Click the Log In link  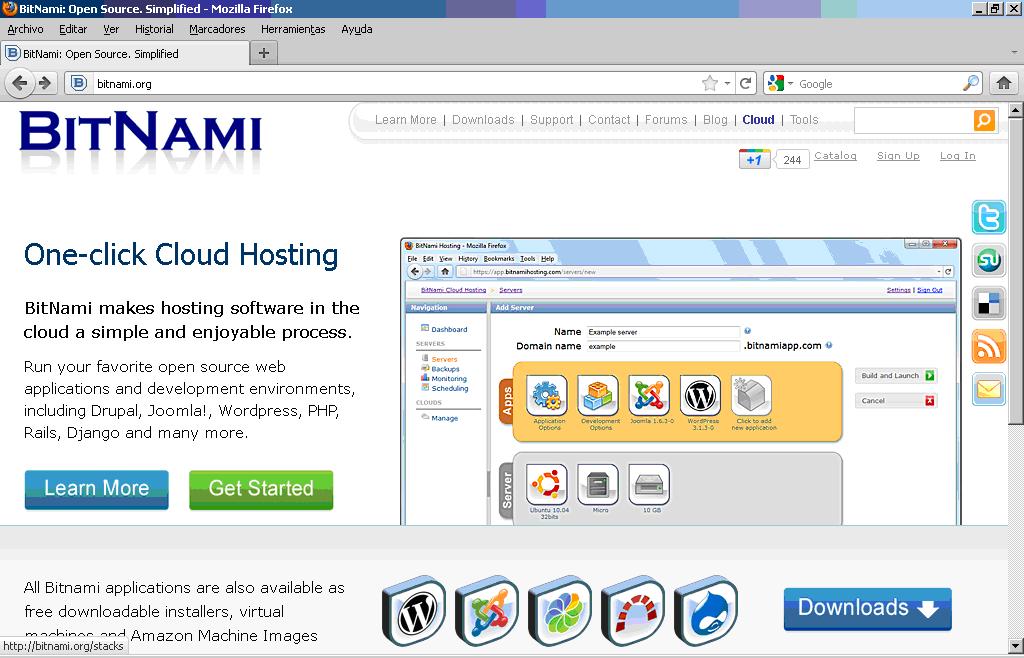pyautogui.click(x=957, y=156)
